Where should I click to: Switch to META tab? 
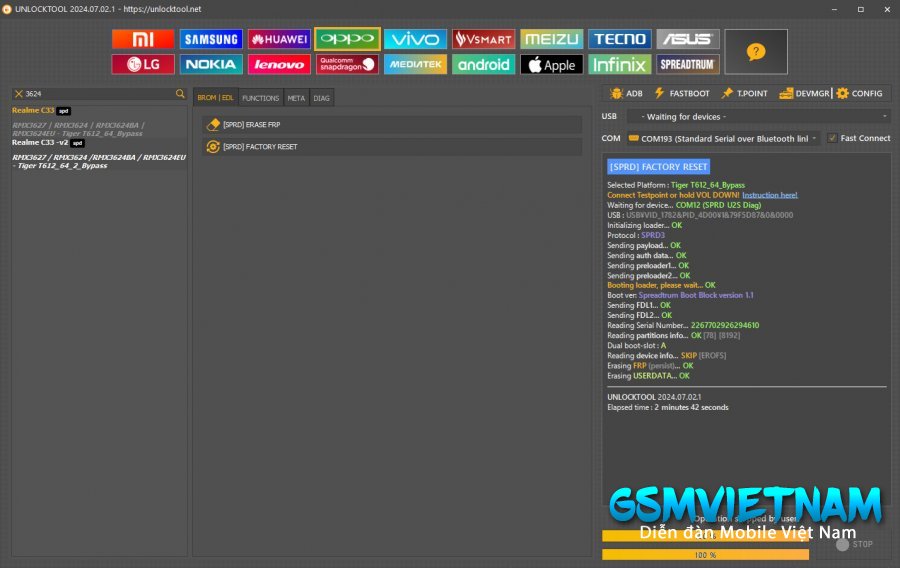click(296, 98)
